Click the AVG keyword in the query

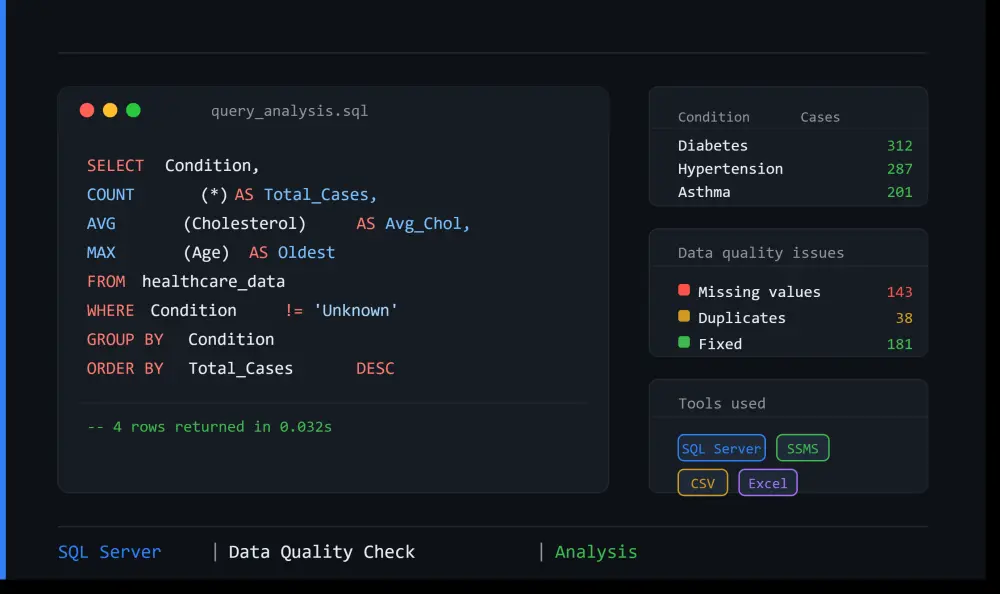pos(101,224)
